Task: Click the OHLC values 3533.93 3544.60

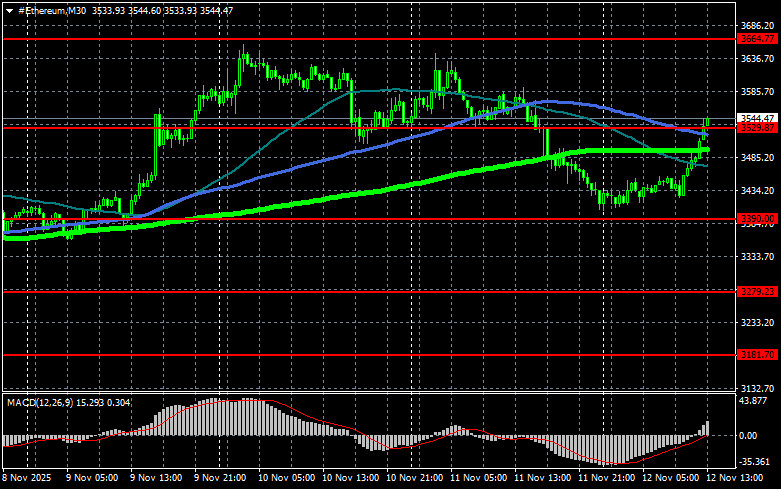Action: [126, 10]
